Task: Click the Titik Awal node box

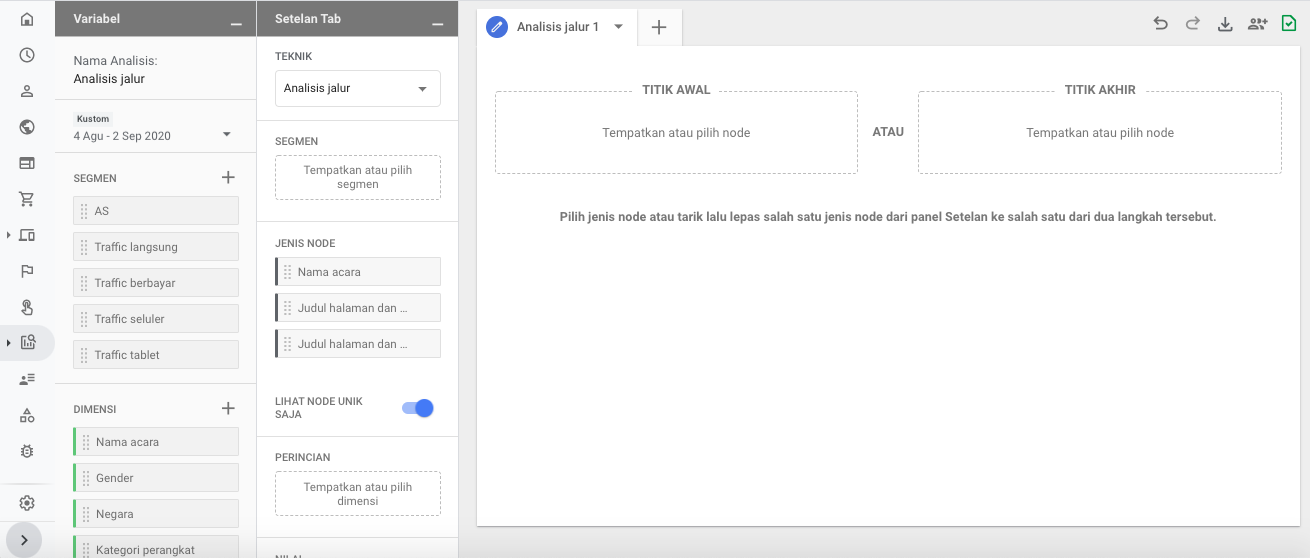Action: click(x=676, y=133)
